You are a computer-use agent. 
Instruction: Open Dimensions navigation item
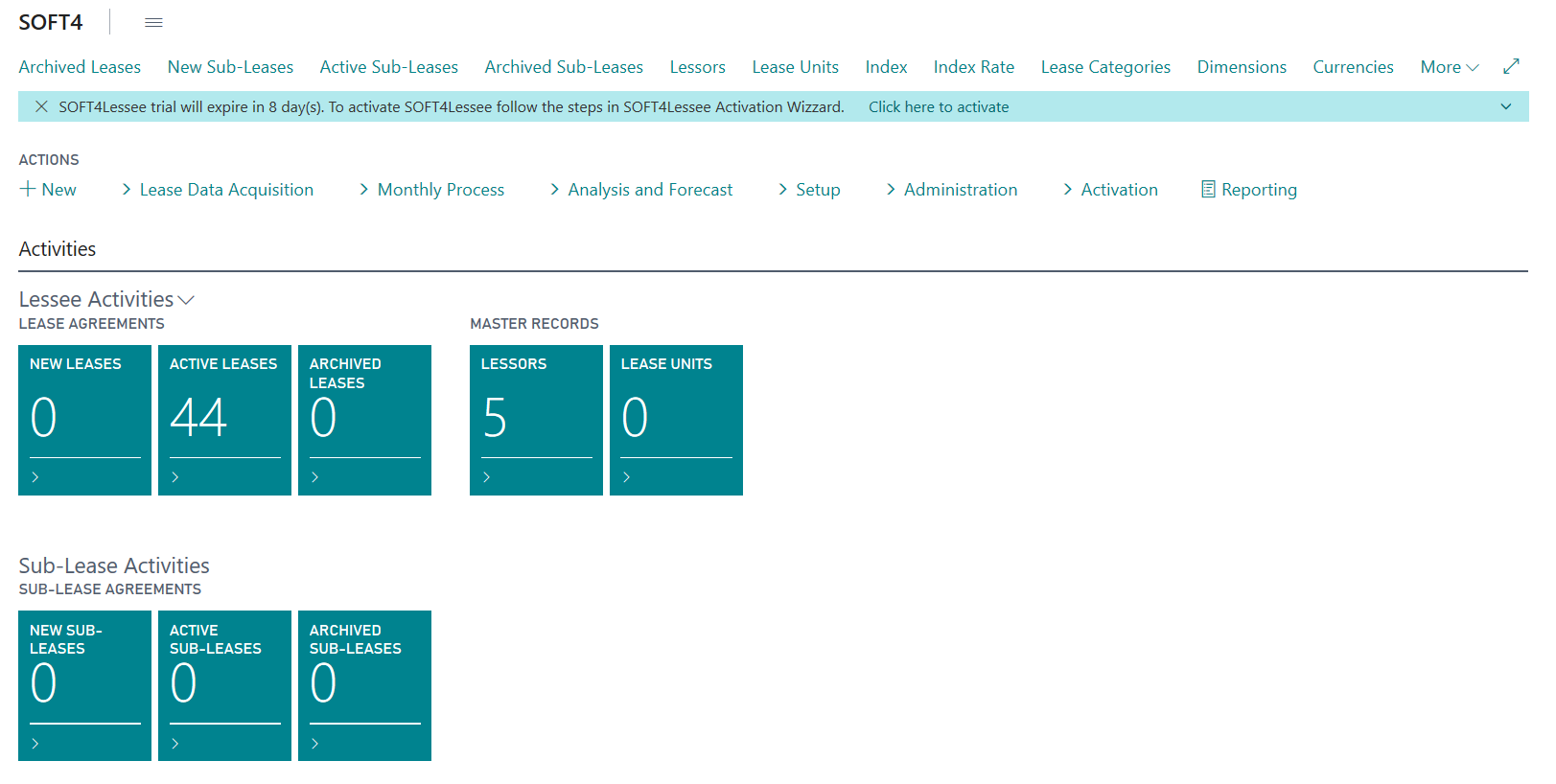pyautogui.click(x=1242, y=67)
